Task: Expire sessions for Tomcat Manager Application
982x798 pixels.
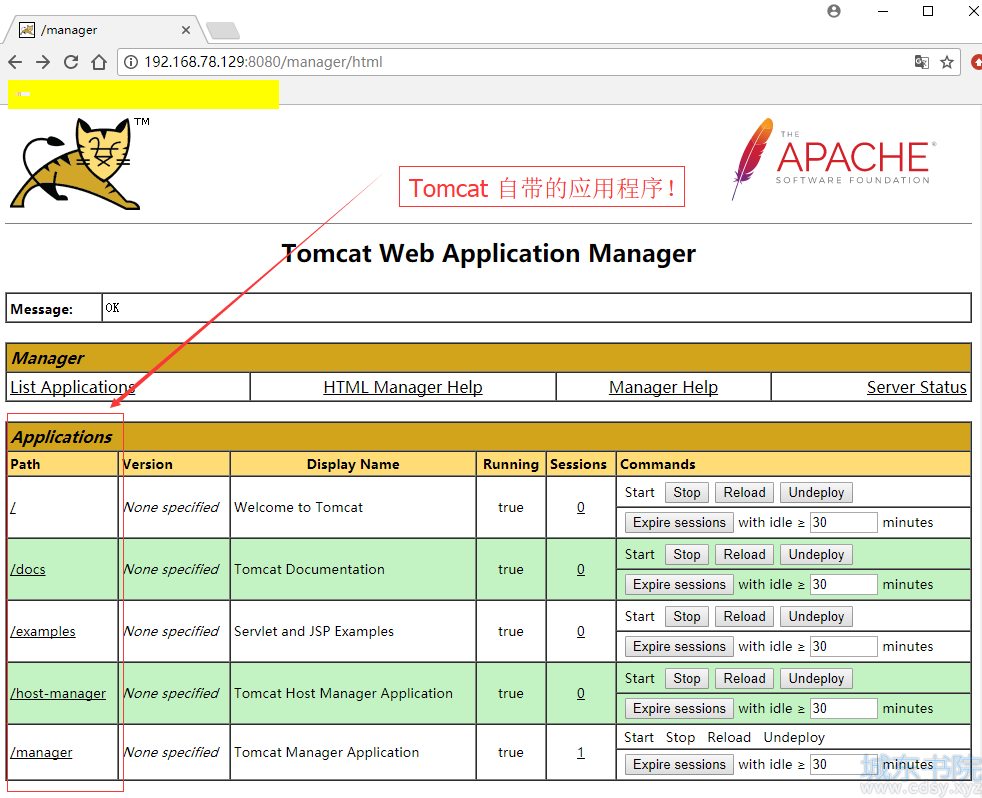Action: tap(680, 764)
